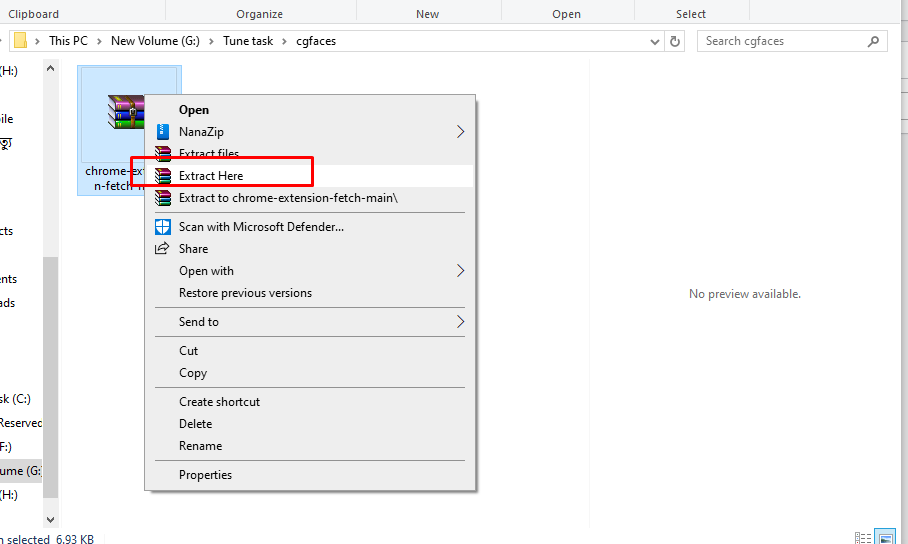908x544 pixels.
Task: Expand the NanaZip submenu arrow
Action: (461, 132)
